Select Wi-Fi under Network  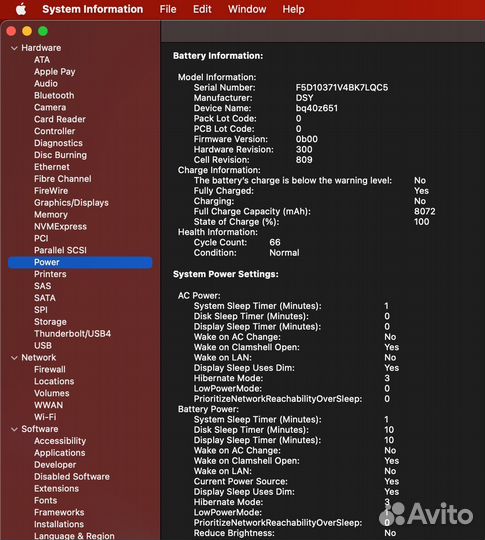tap(45, 417)
